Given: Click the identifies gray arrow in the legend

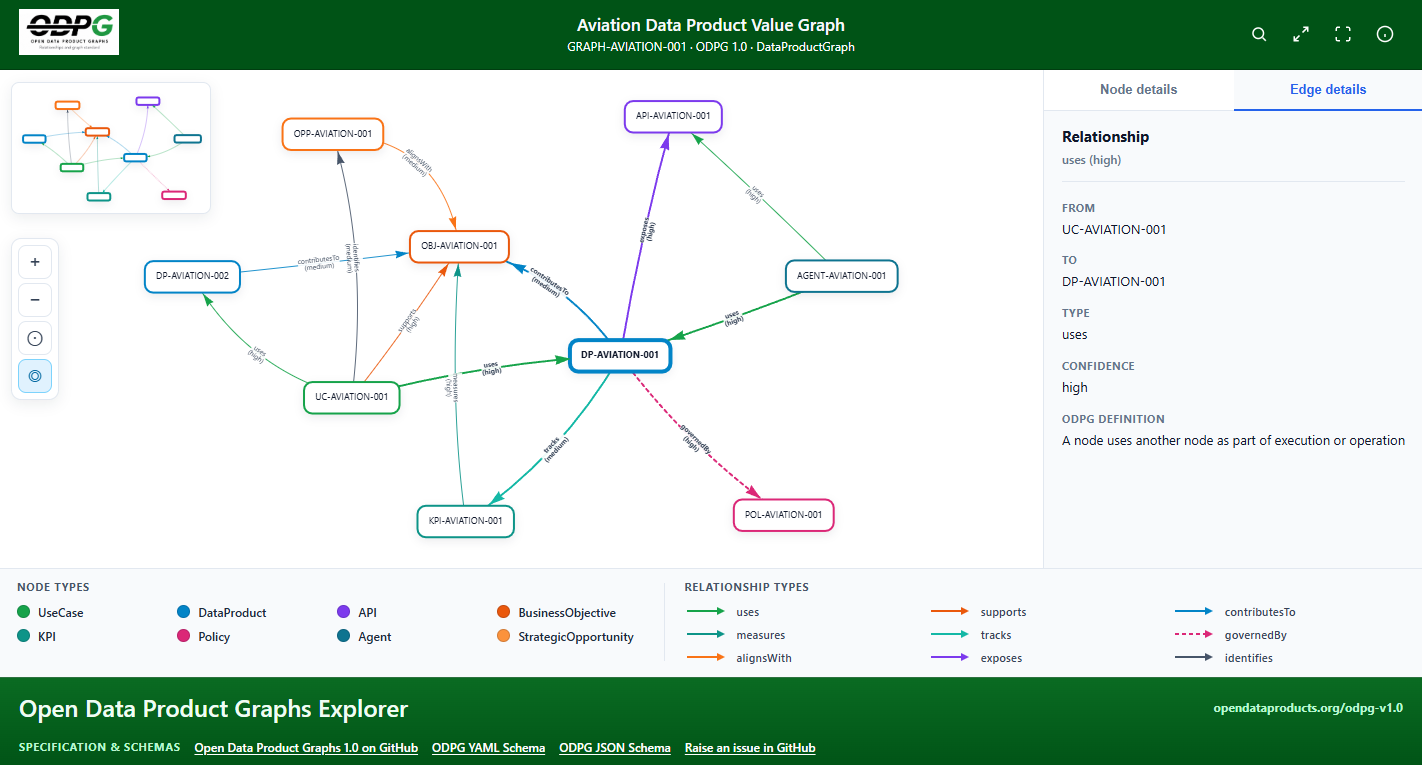Looking at the screenshot, I should [1192, 658].
